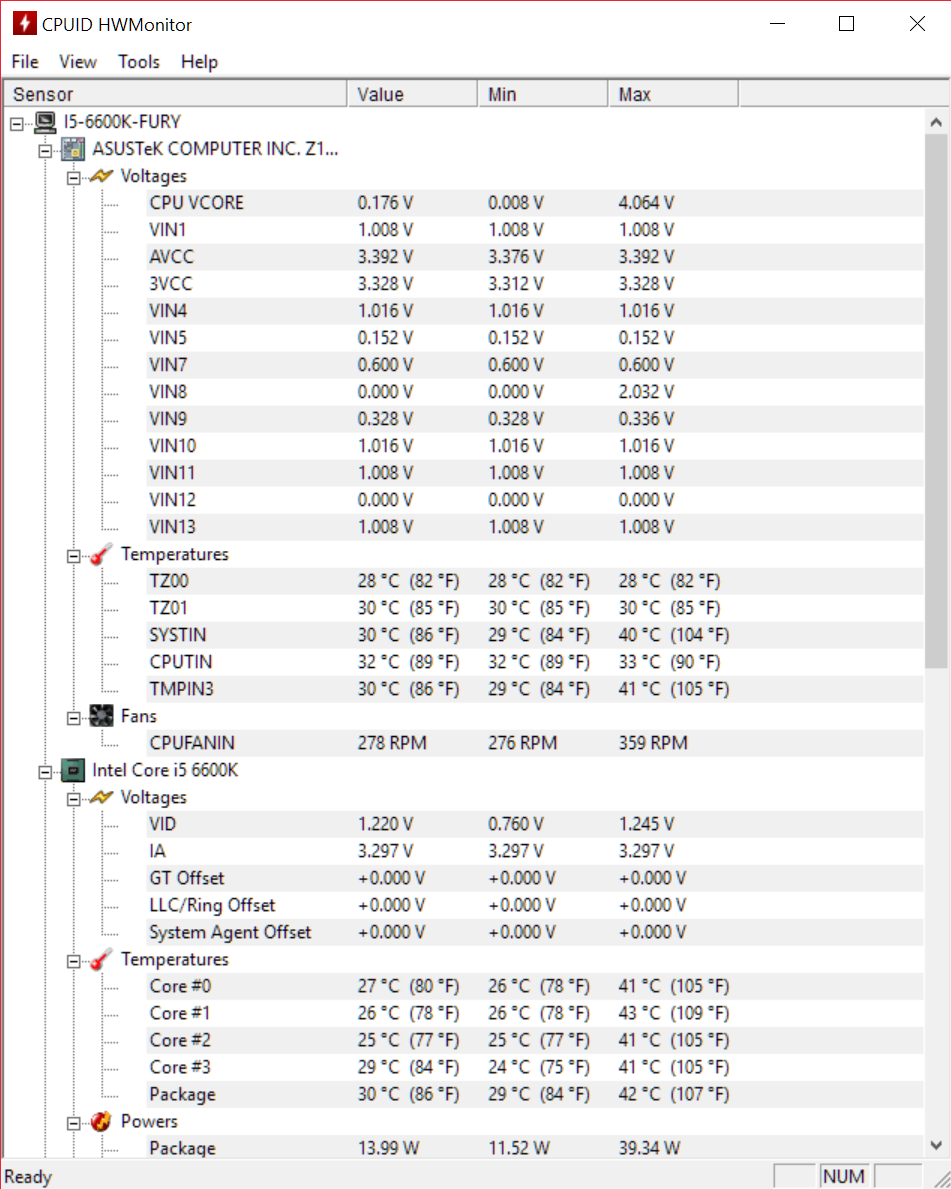Viewport: 951px width, 1189px height.
Task: Select the Core #0 temperature row
Action: coord(535,987)
